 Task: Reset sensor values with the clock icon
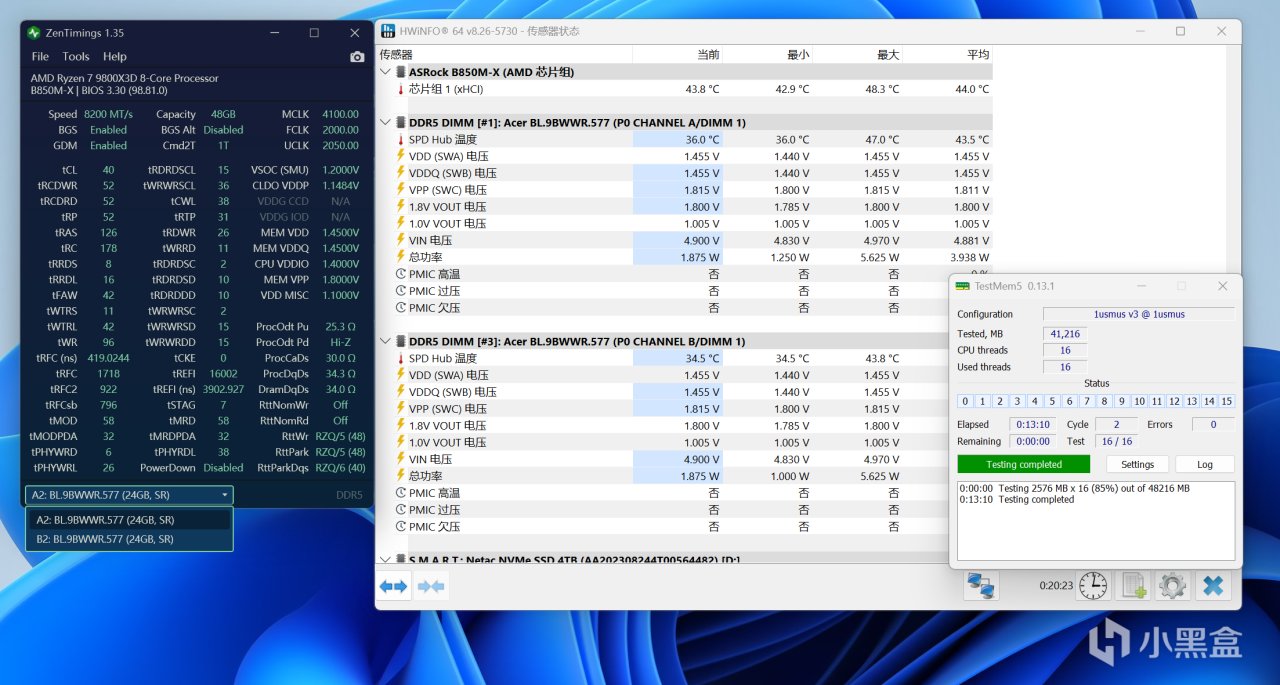point(1093,586)
